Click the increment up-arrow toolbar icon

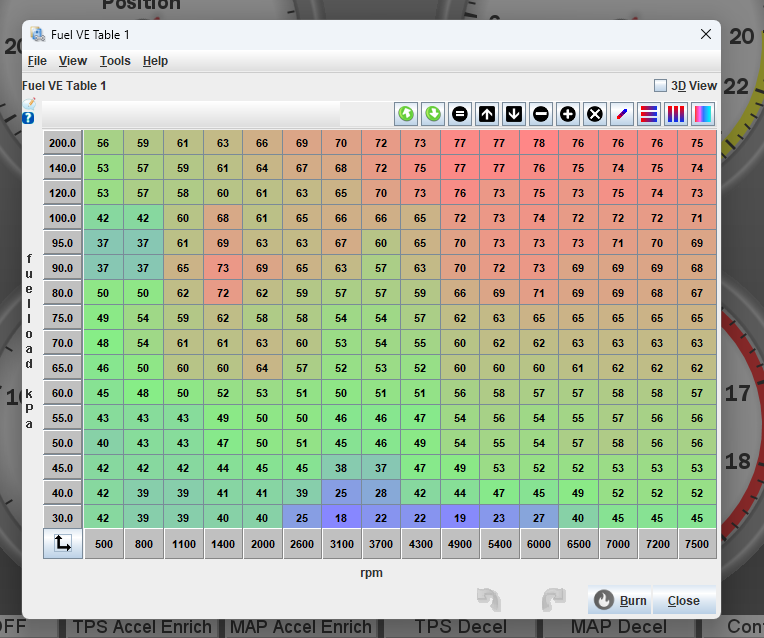pos(487,114)
